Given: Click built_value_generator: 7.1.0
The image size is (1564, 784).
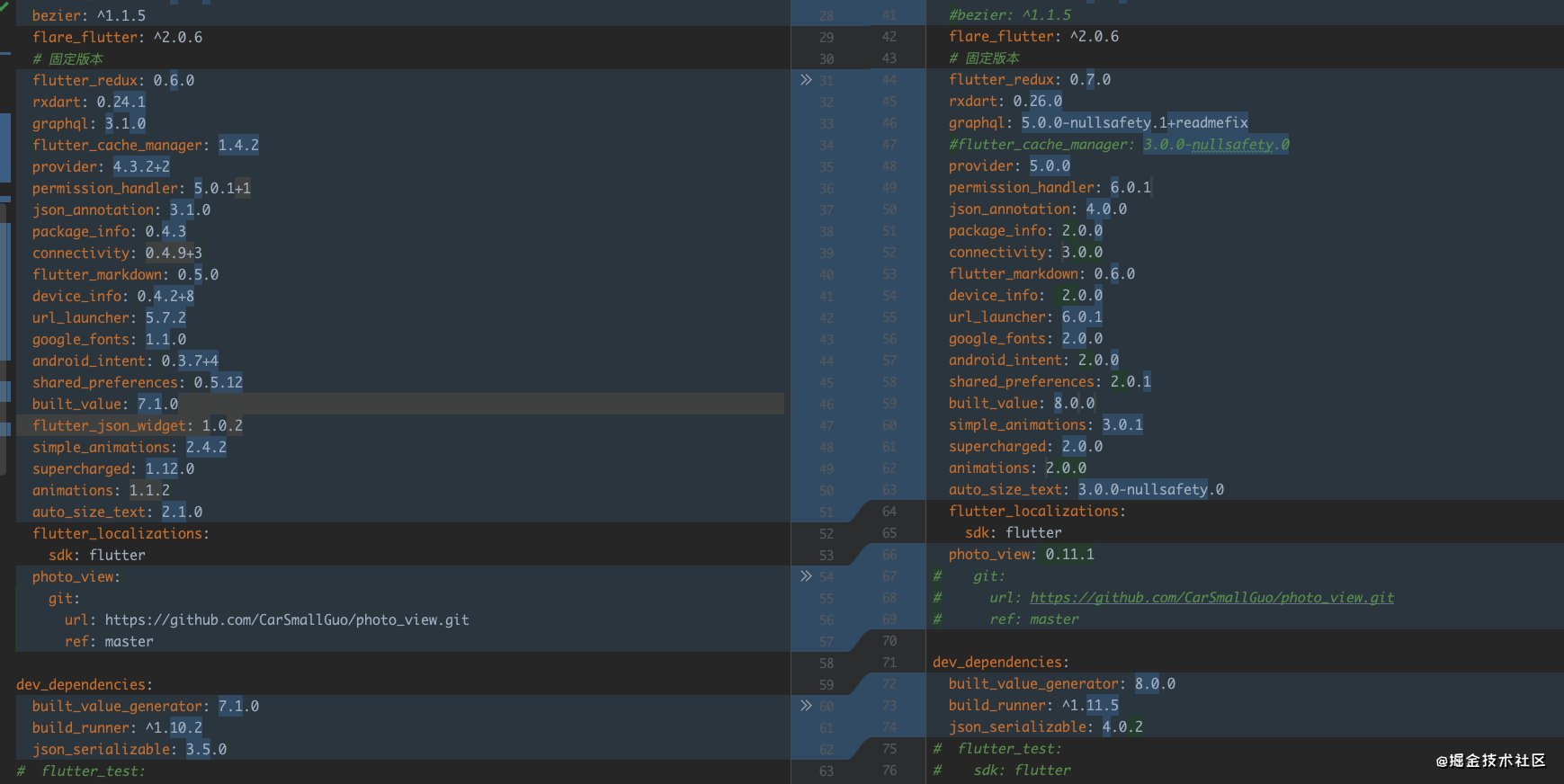Looking at the screenshot, I should [x=146, y=706].
